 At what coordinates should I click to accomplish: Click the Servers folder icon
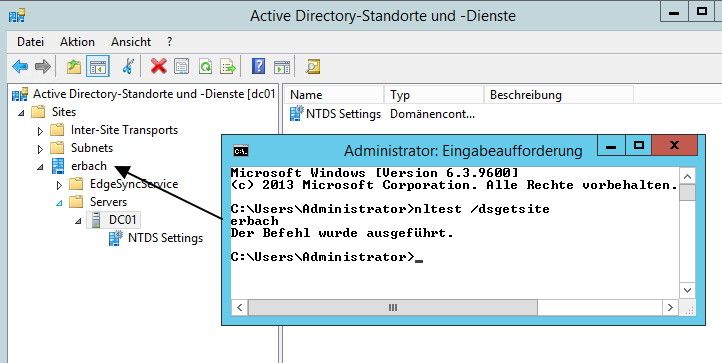pyautogui.click(x=76, y=202)
